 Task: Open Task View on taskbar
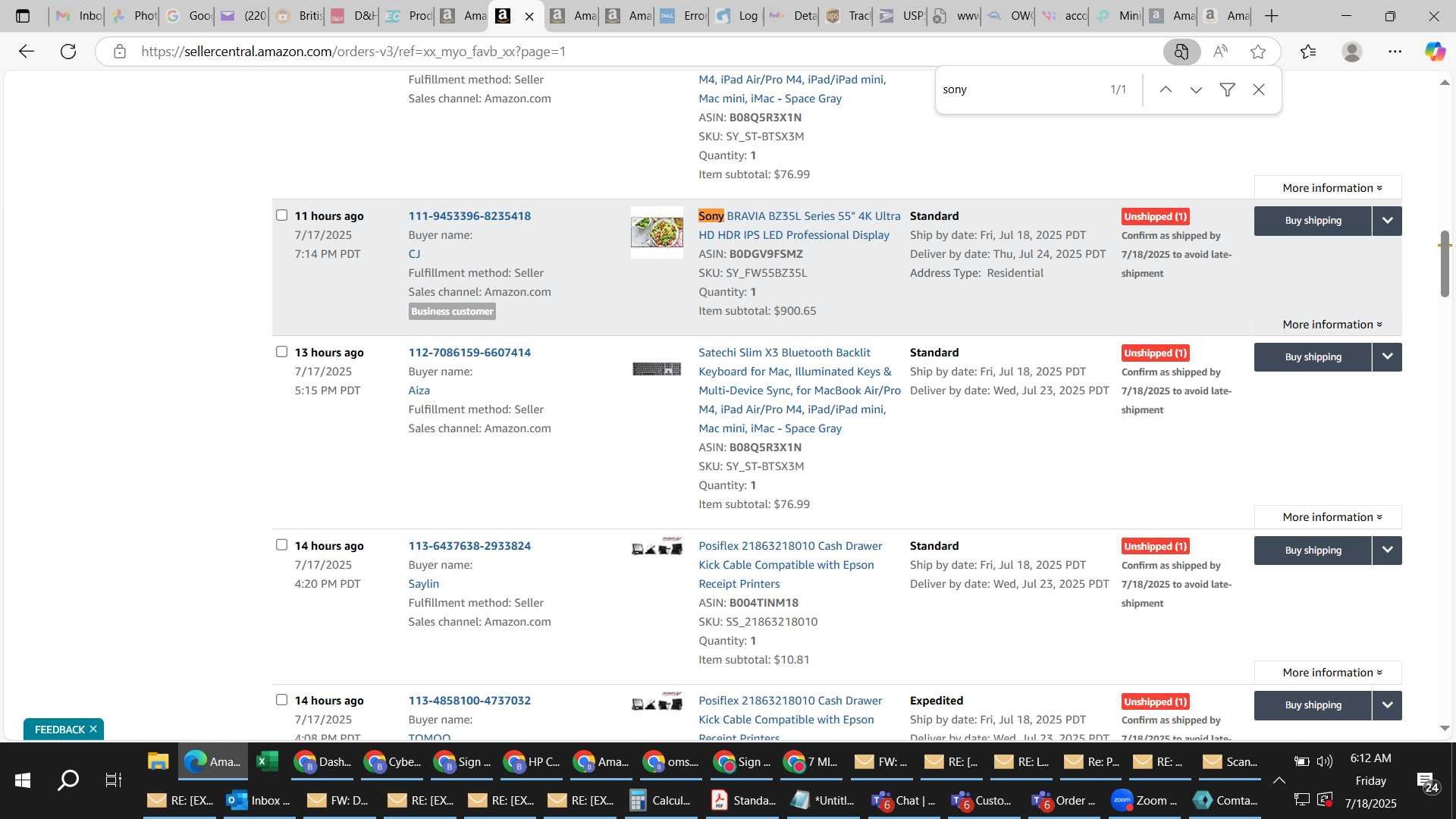tap(113, 780)
